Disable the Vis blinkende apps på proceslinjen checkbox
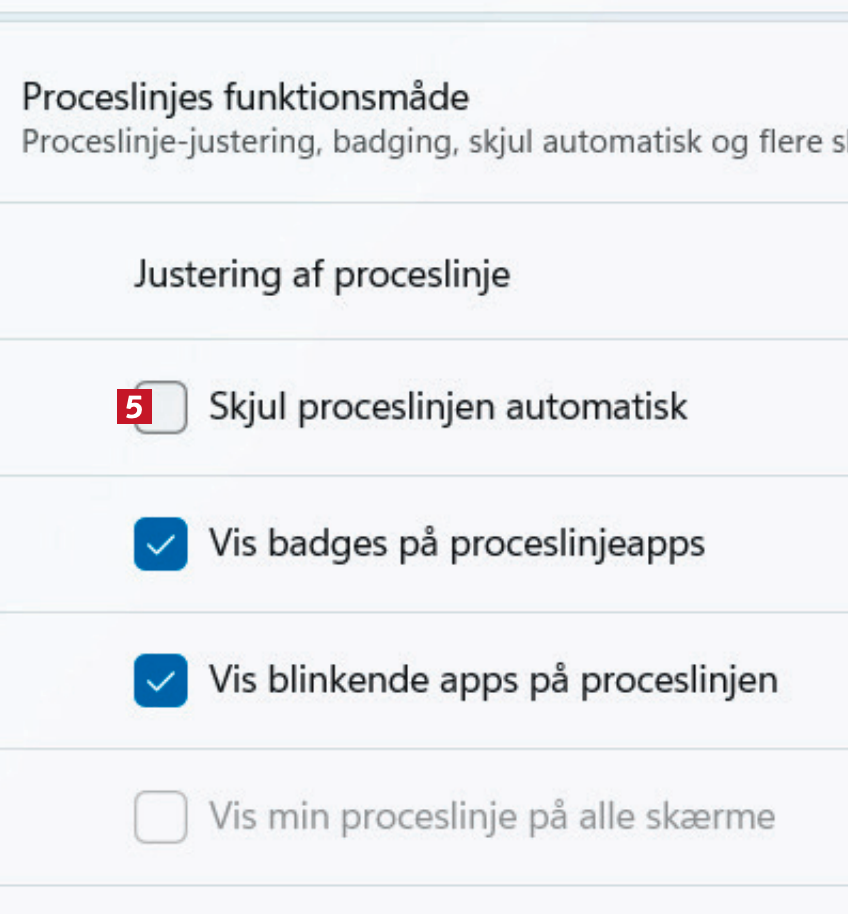 pyautogui.click(x=160, y=681)
